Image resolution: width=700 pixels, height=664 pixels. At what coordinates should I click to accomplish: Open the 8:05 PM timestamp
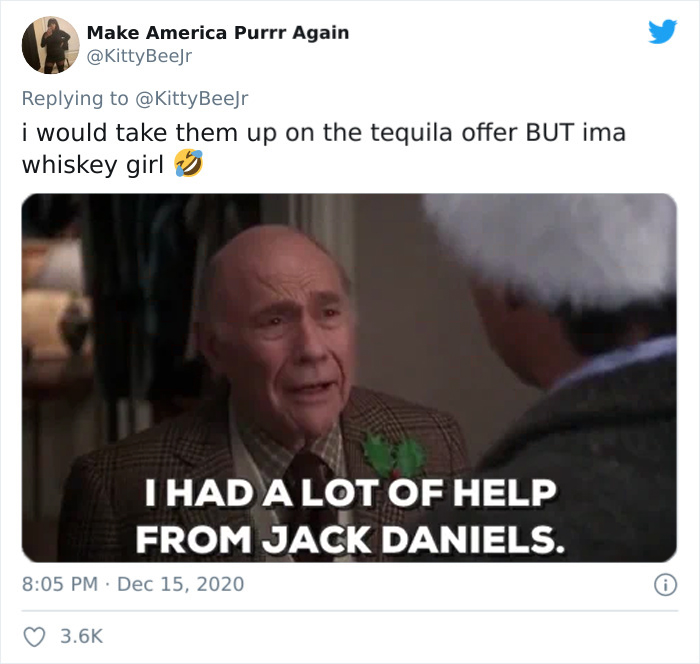(60, 584)
